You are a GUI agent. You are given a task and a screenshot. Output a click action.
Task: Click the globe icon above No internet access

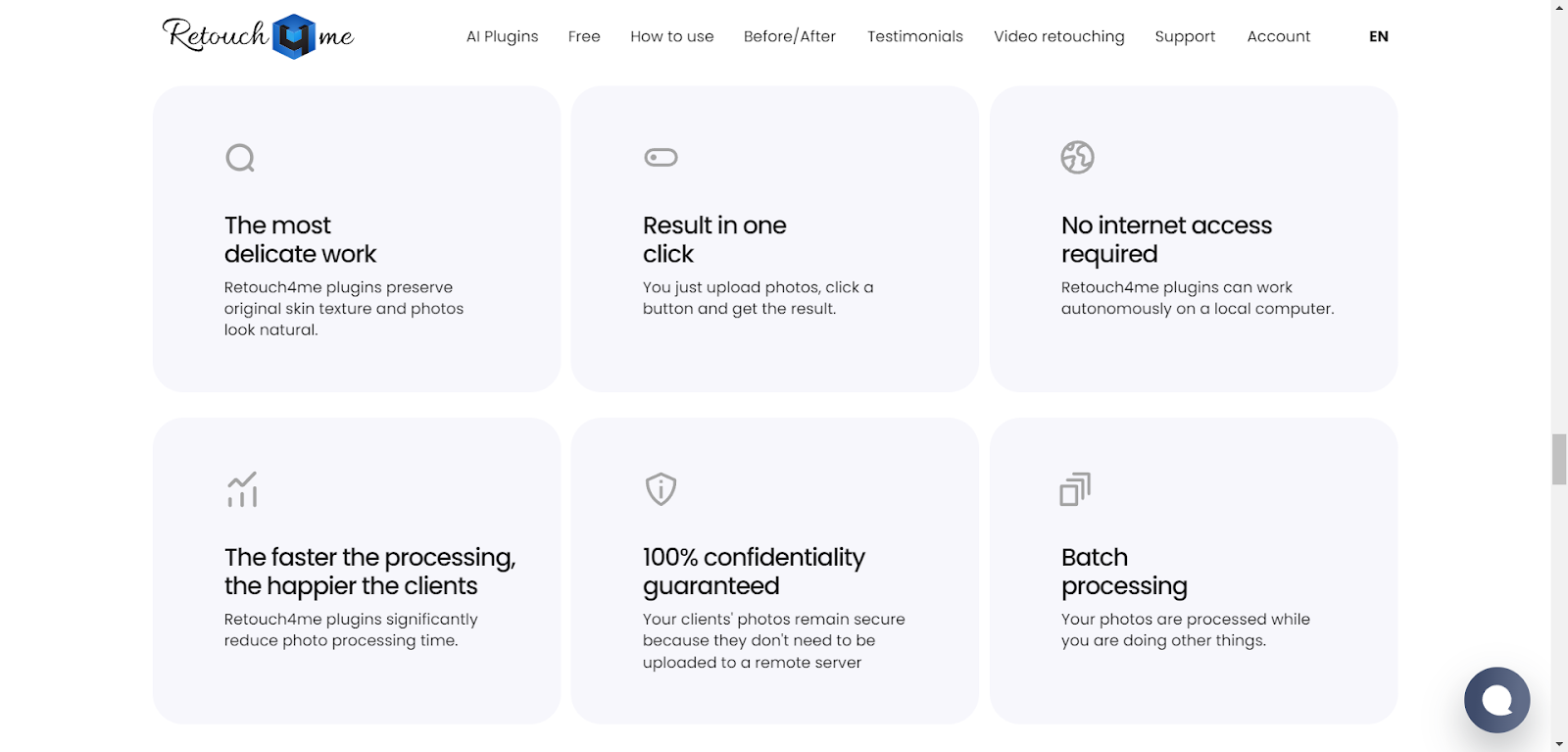tap(1077, 157)
